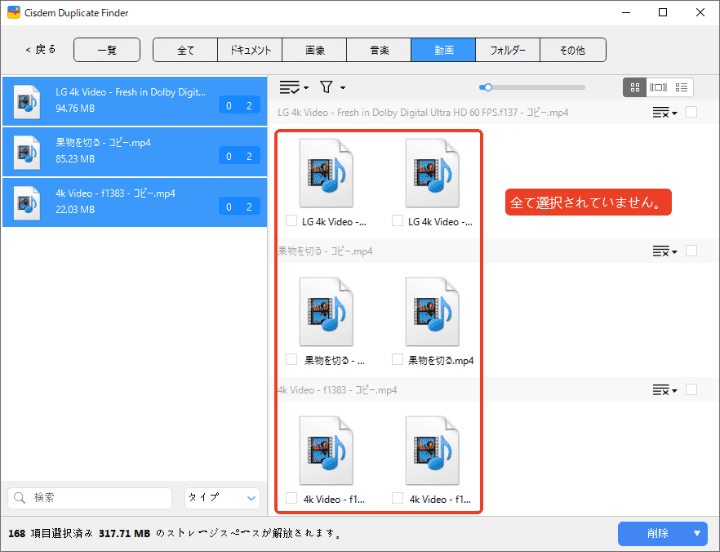Open the selection rules list icon
The width and height of the screenshot is (720, 552).
click(x=292, y=88)
